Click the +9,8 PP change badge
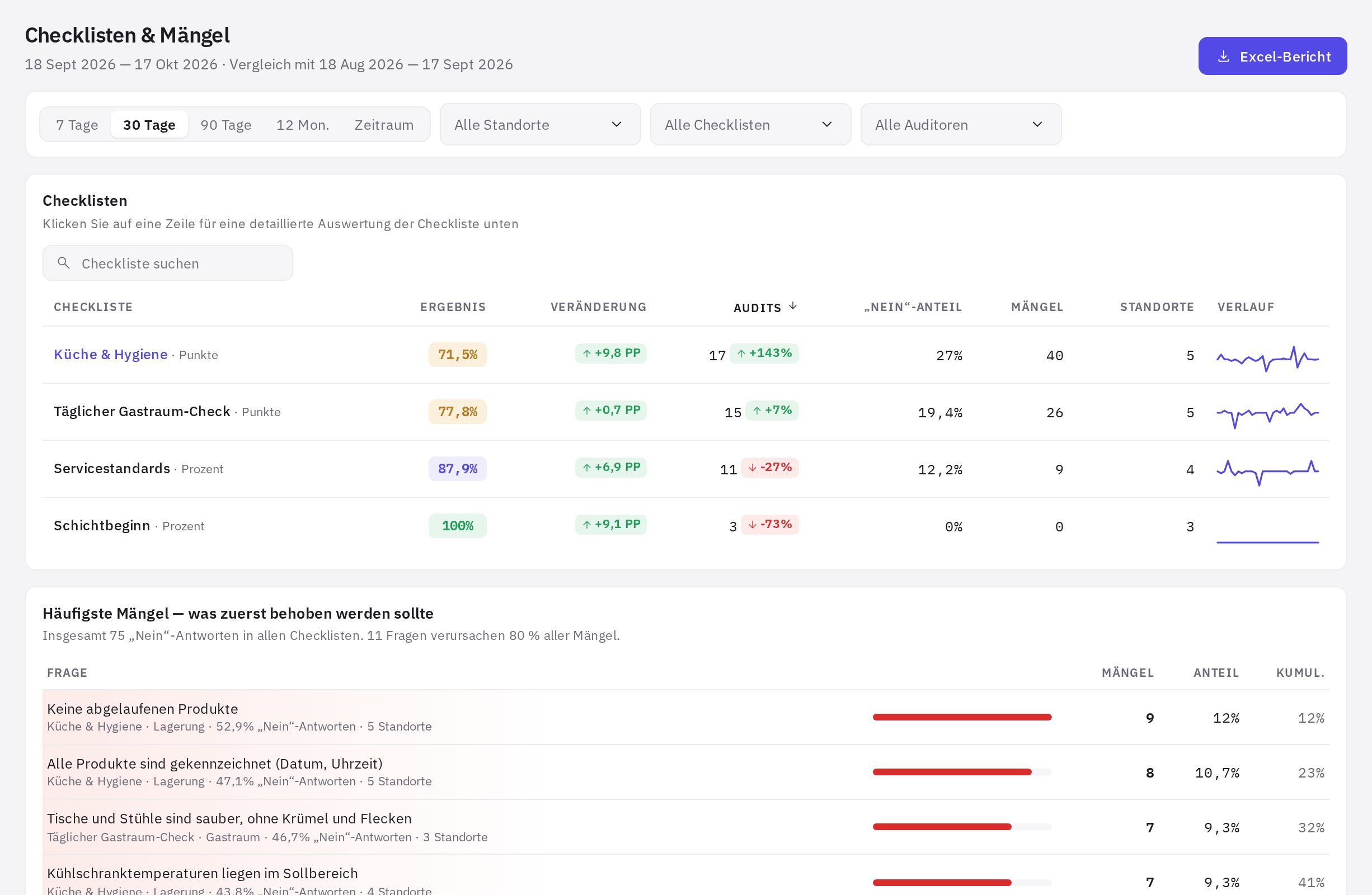 coord(610,354)
